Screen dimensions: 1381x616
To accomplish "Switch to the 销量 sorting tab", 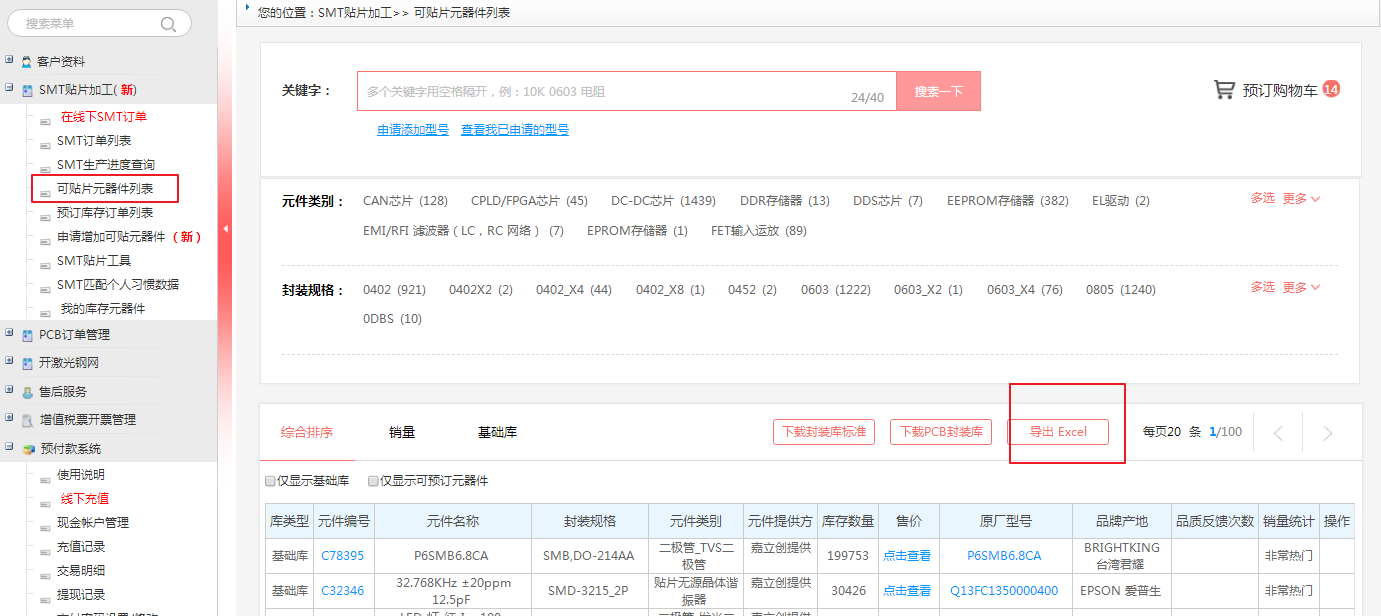I will pos(402,432).
